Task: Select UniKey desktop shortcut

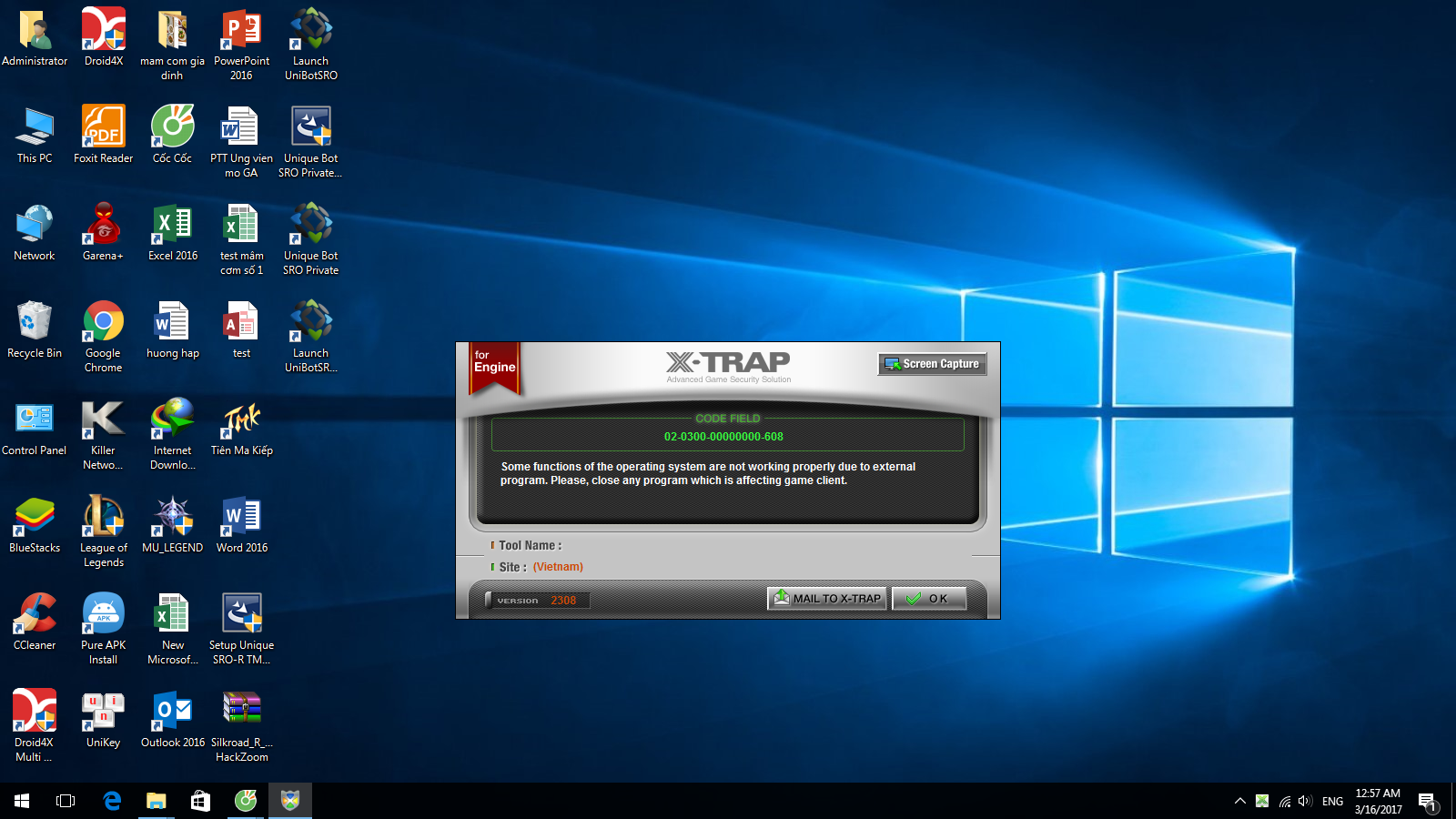Action: tap(104, 720)
